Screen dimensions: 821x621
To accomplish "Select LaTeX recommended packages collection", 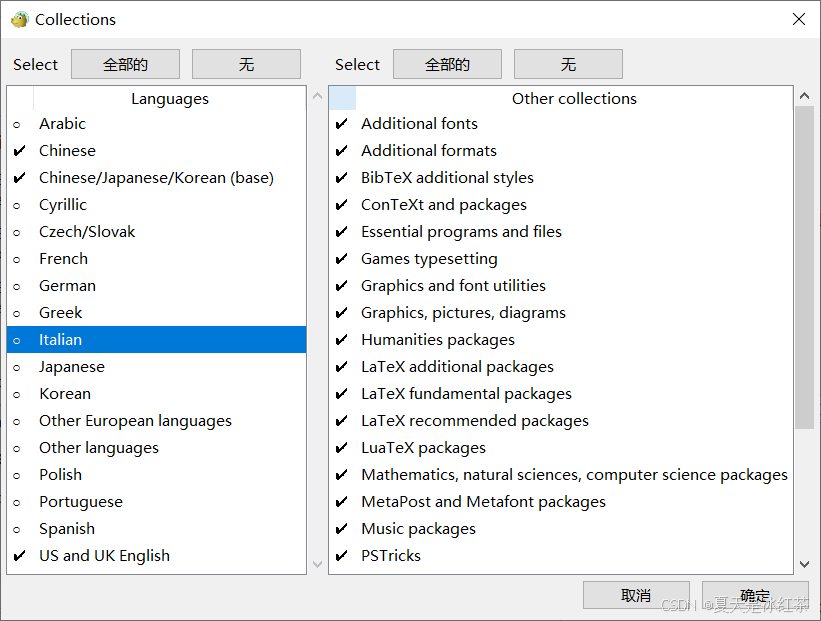I will click(561, 421).
